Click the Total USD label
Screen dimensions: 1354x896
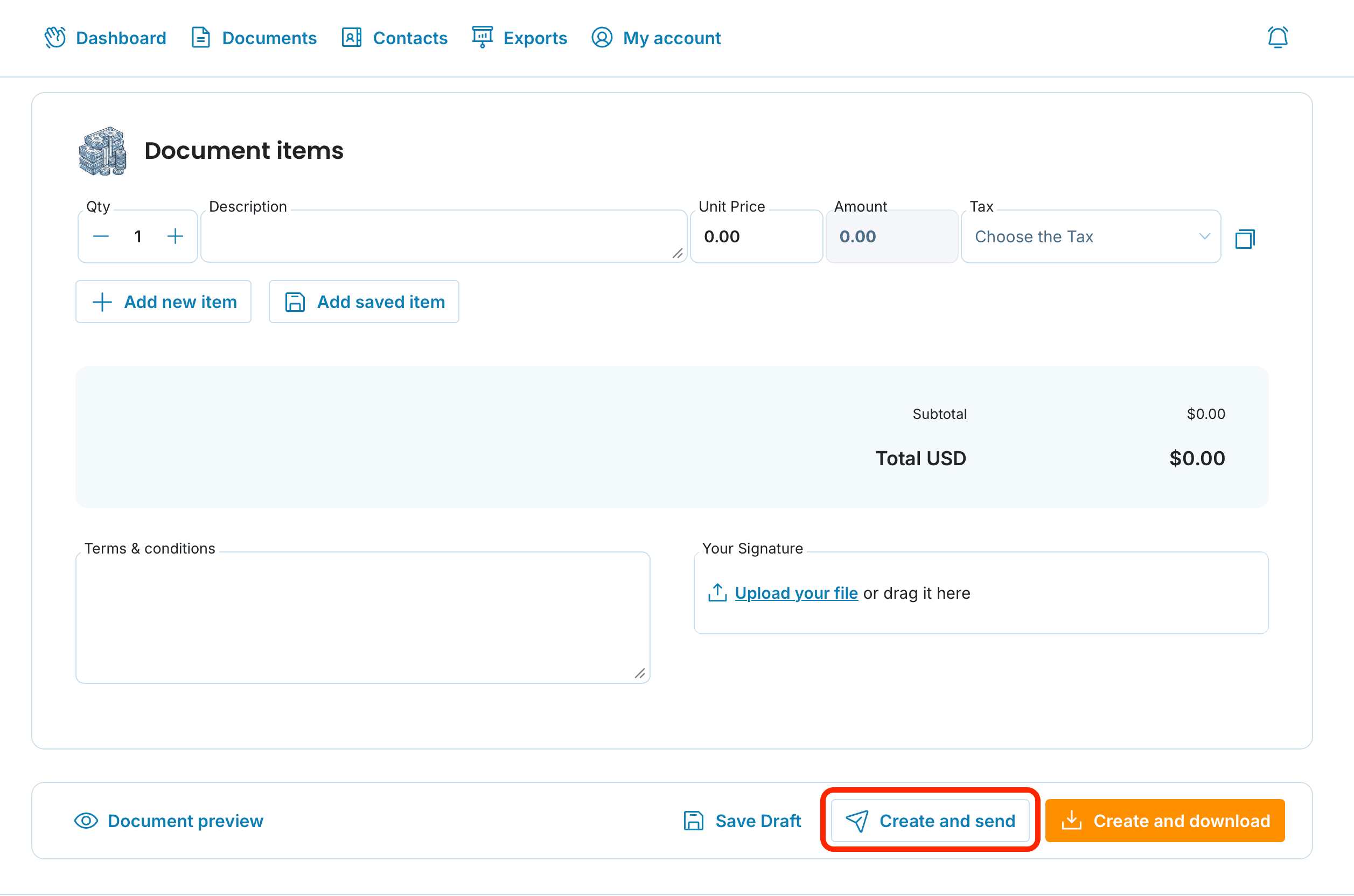pos(921,458)
